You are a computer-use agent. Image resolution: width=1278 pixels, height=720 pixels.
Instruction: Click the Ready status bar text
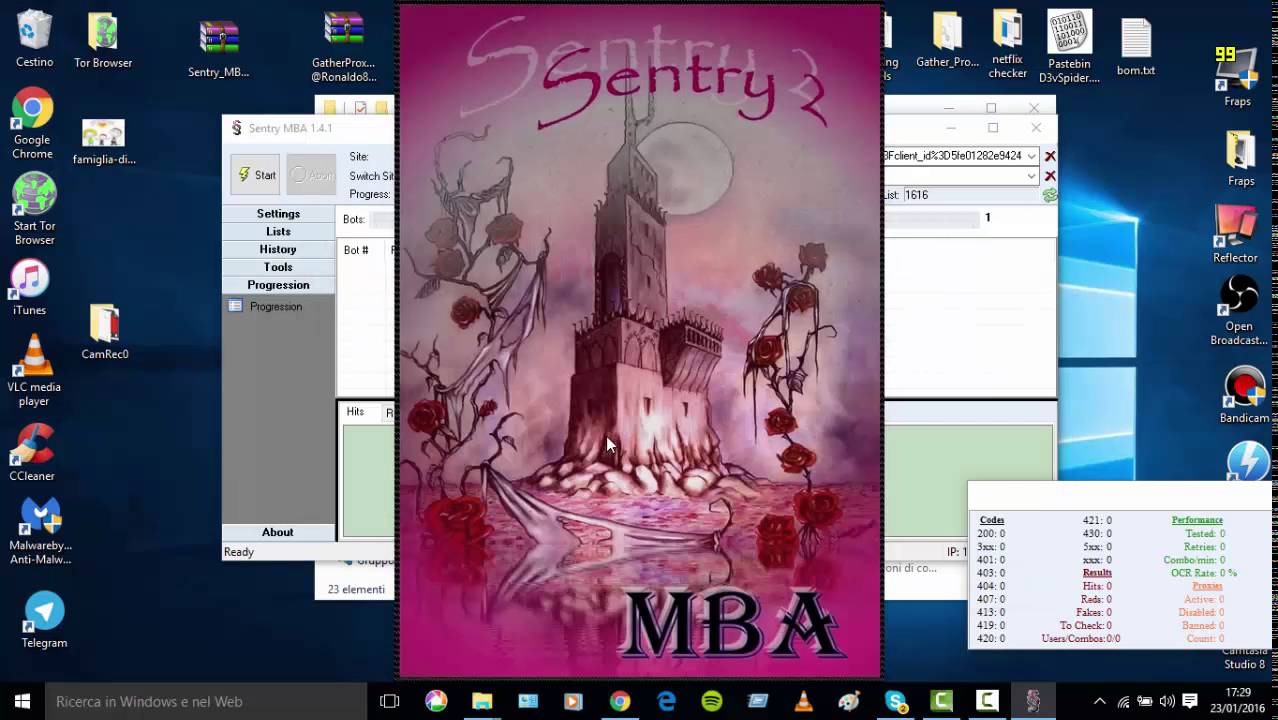[239, 552]
